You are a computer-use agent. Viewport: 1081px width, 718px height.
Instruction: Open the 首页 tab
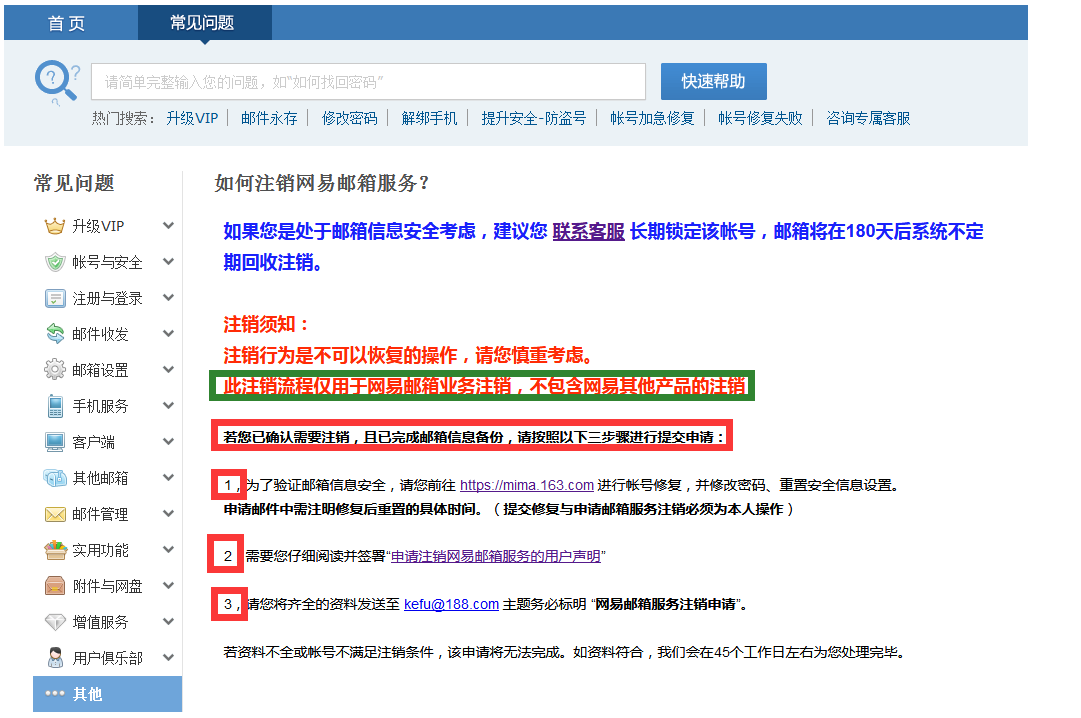coord(67,23)
